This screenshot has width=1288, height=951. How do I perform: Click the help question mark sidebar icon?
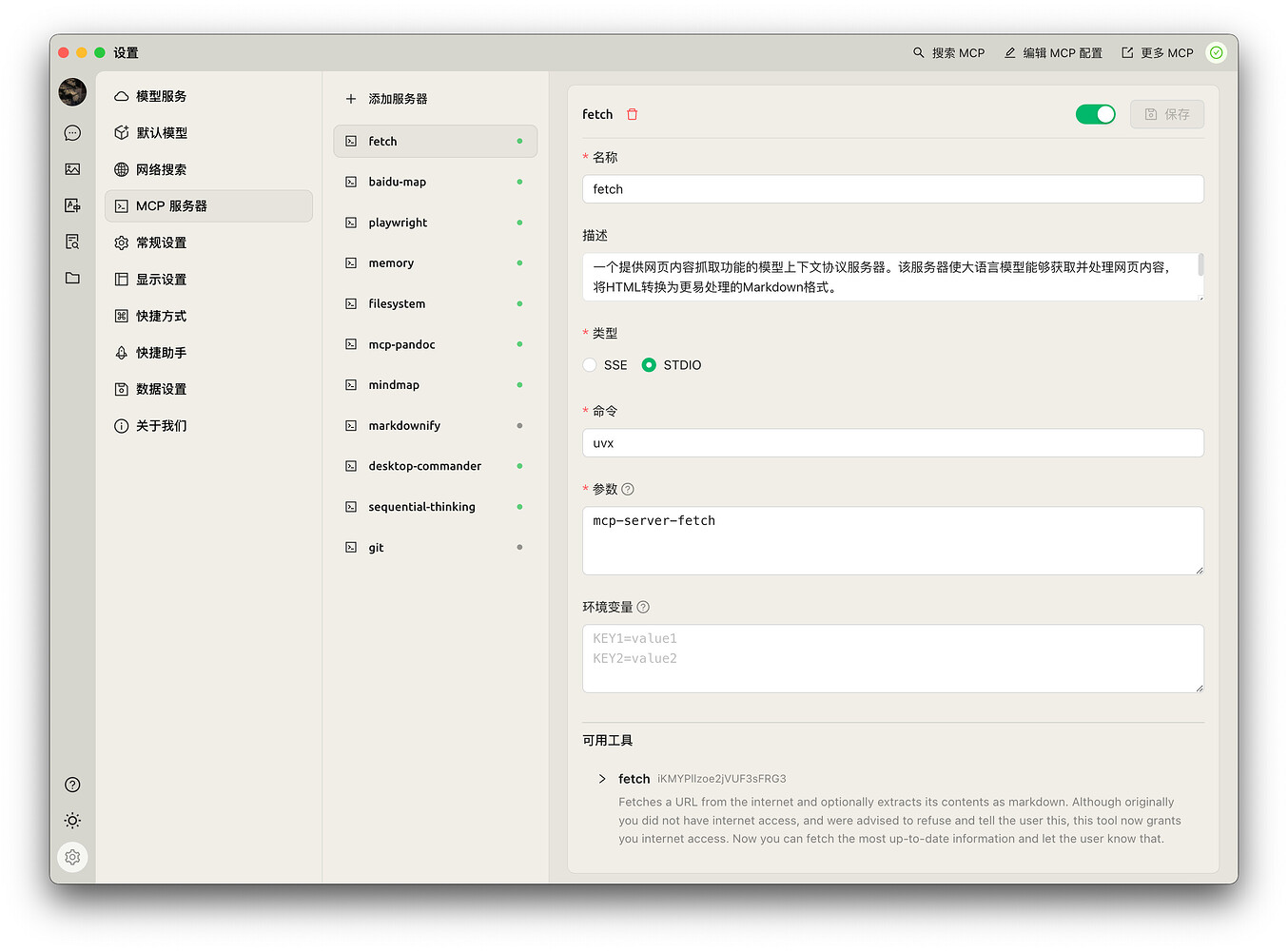(x=72, y=785)
